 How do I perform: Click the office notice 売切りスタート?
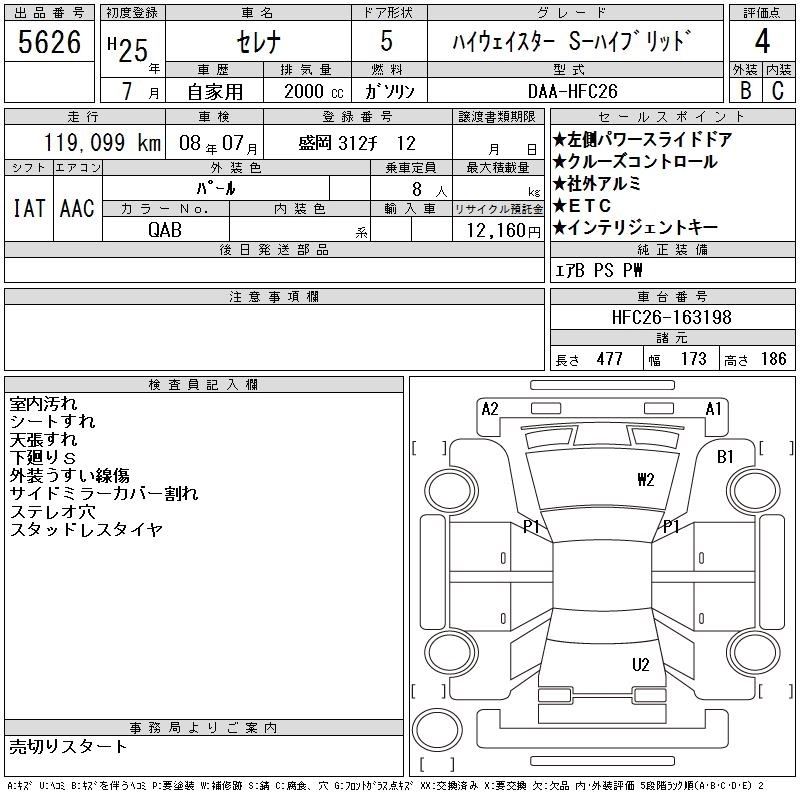[68, 746]
